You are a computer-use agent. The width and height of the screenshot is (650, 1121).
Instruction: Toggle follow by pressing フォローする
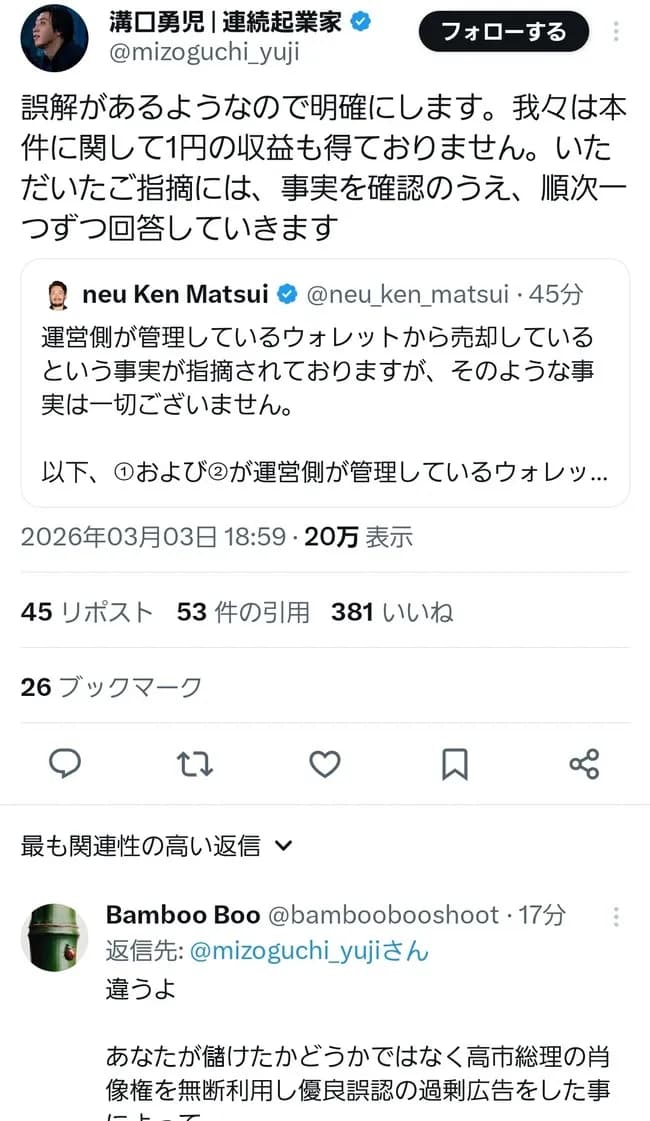tap(503, 32)
